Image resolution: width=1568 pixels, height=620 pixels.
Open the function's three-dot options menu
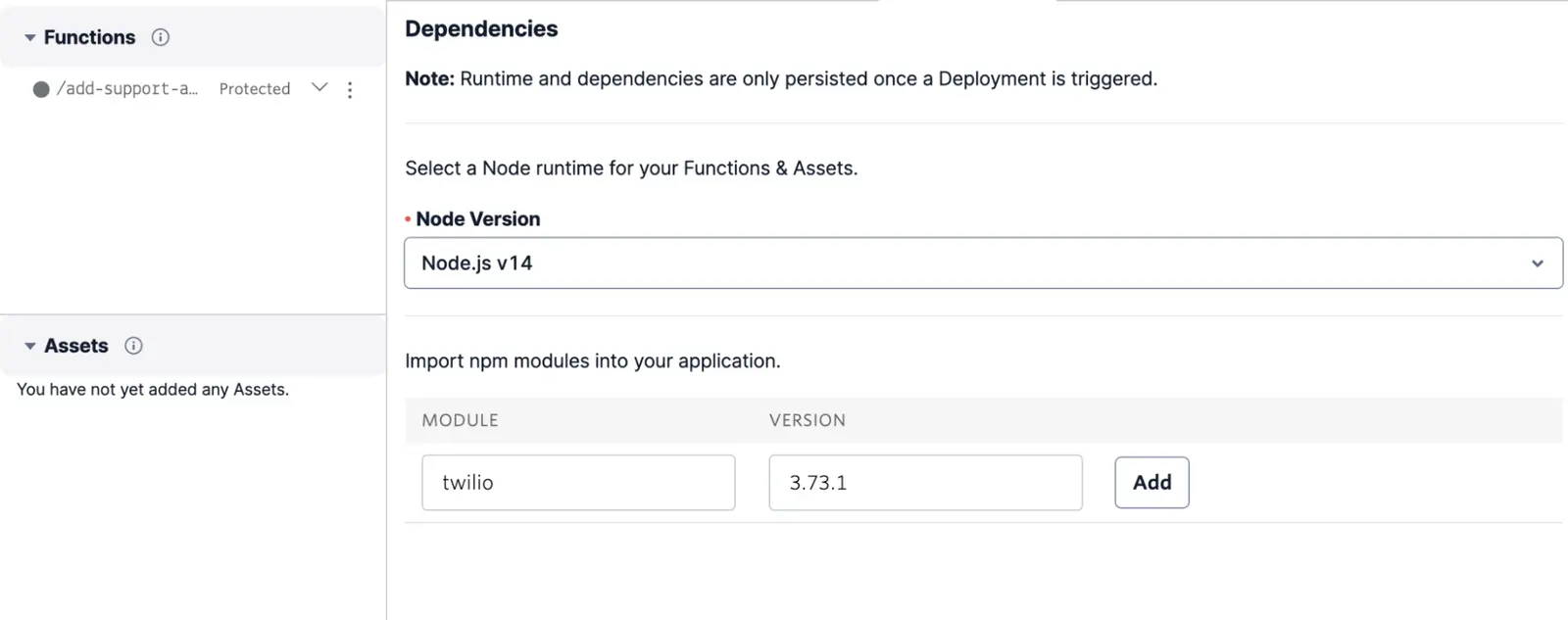click(x=350, y=90)
